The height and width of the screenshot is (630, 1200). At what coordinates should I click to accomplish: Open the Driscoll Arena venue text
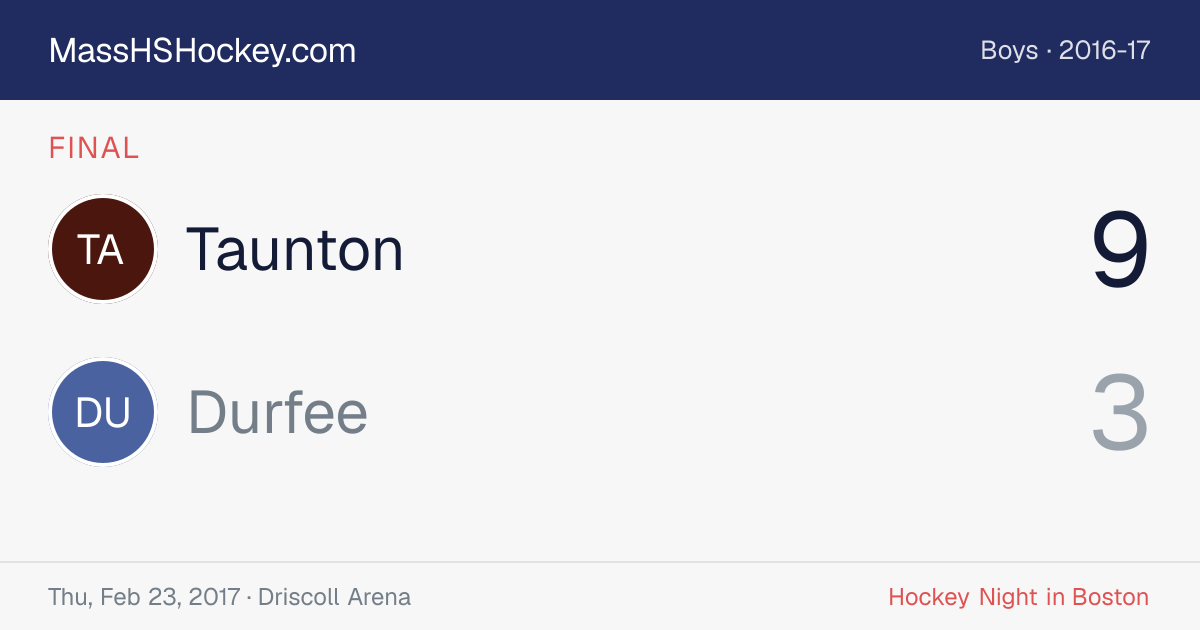pyautogui.click(x=334, y=597)
